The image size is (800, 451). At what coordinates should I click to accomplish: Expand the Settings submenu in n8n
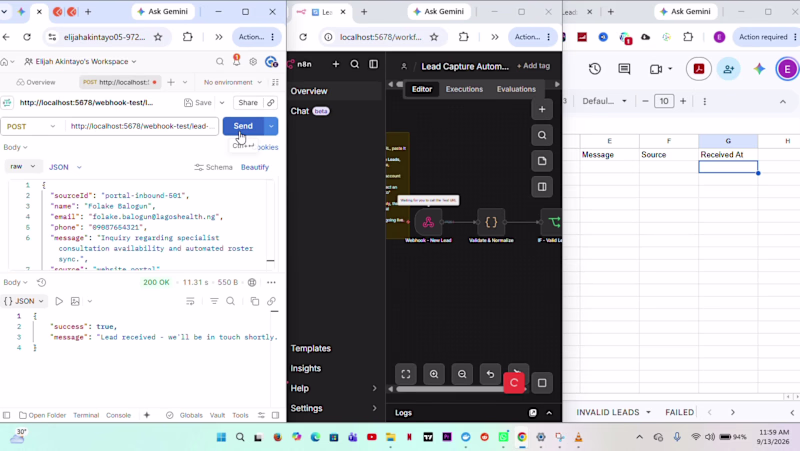tap(374, 408)
